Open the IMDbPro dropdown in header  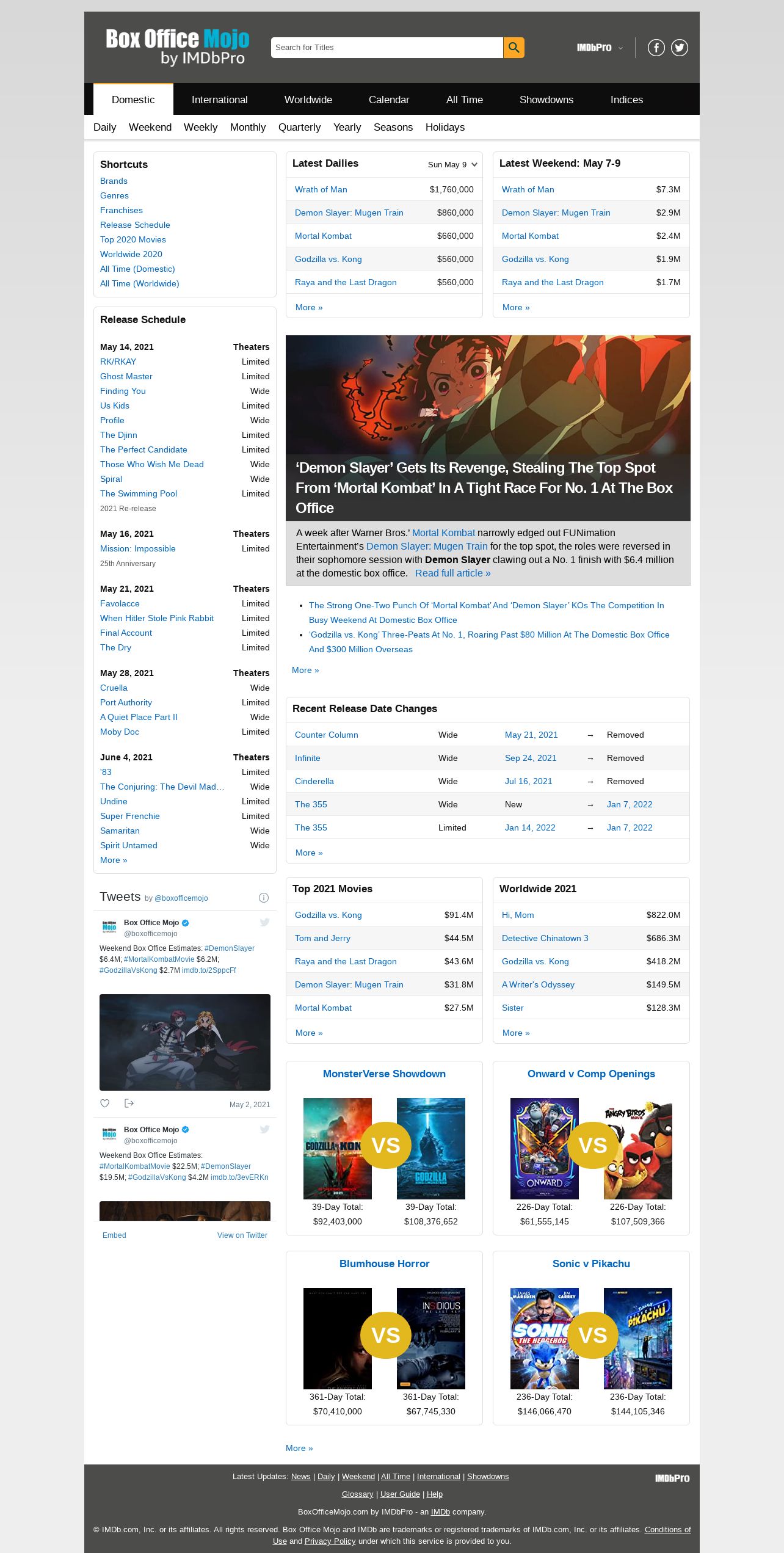[x=600, y=48]
